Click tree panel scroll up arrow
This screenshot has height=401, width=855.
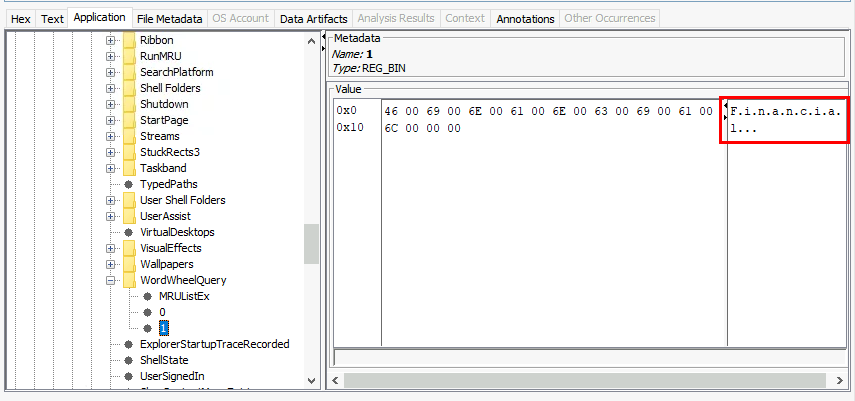(x=311, y=41)
